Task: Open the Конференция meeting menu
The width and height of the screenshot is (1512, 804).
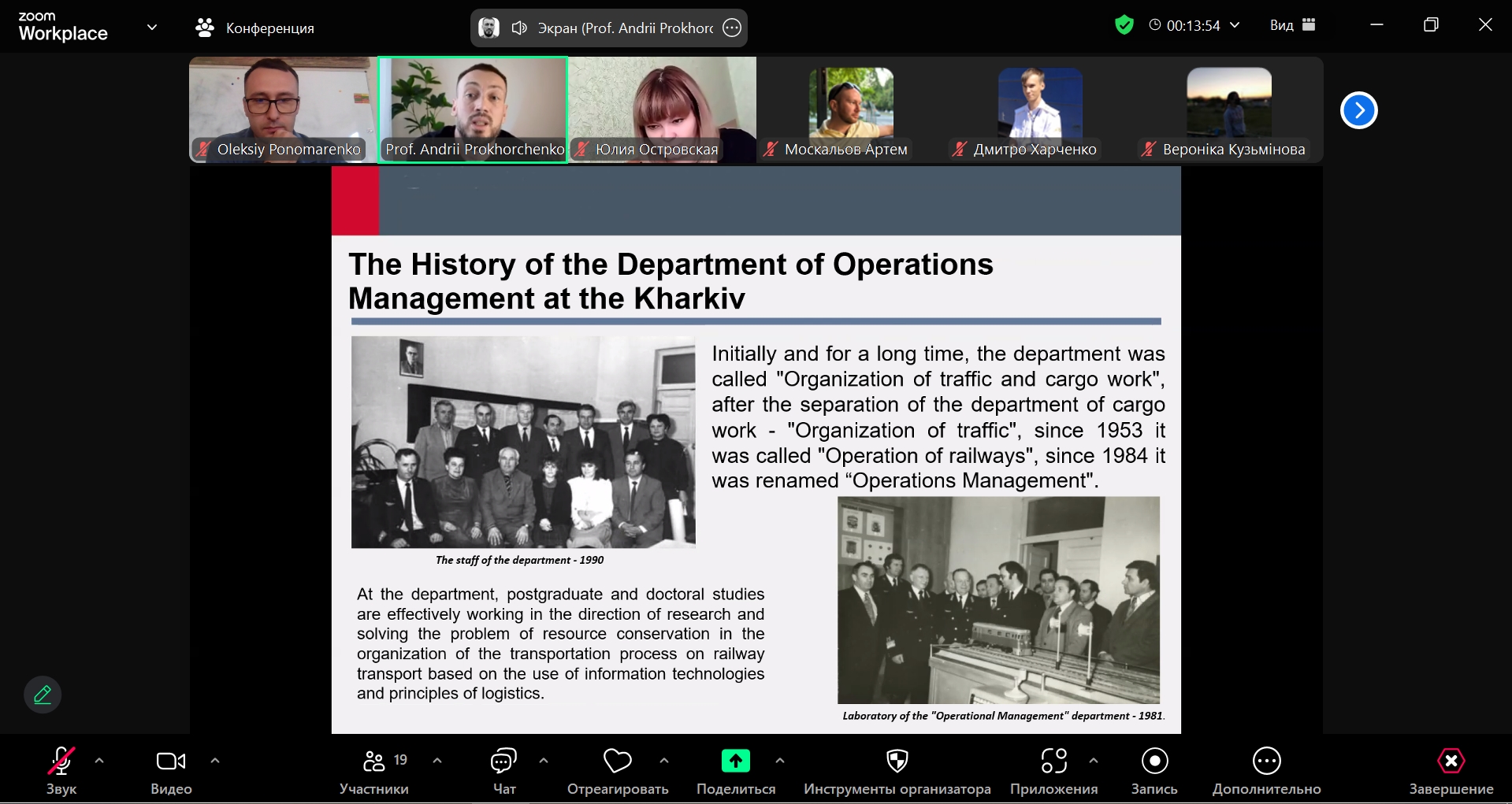Action: click(254, 28)
